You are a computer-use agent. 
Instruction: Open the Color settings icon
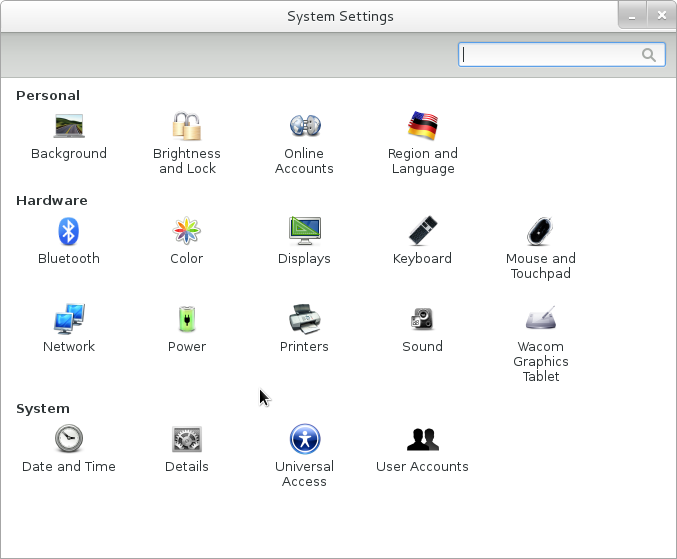point(187,231)
